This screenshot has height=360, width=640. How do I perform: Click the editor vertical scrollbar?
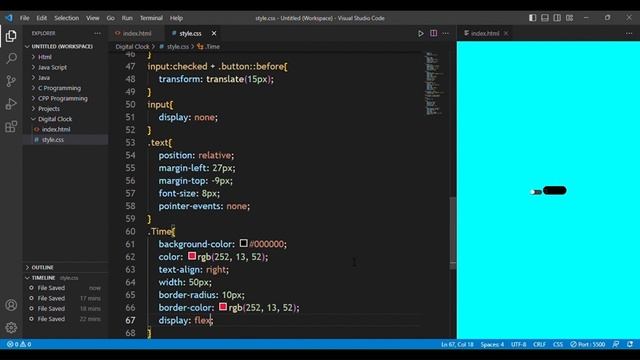tap(453, 233)
